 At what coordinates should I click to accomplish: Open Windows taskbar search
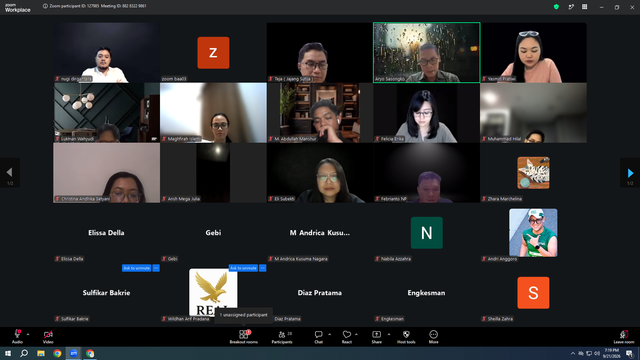click(x=24, y=353)
